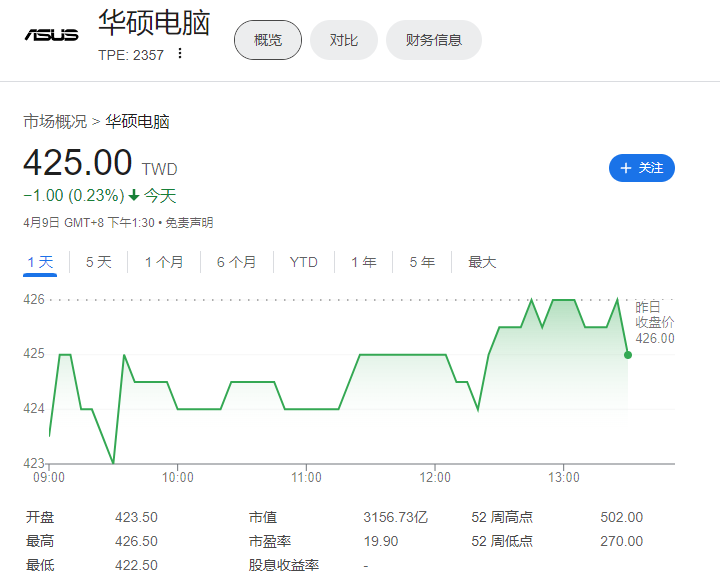Screen dimensions: 720x586
Task: Click the 开盘 value 423.50
Action: tap(136, 518)
